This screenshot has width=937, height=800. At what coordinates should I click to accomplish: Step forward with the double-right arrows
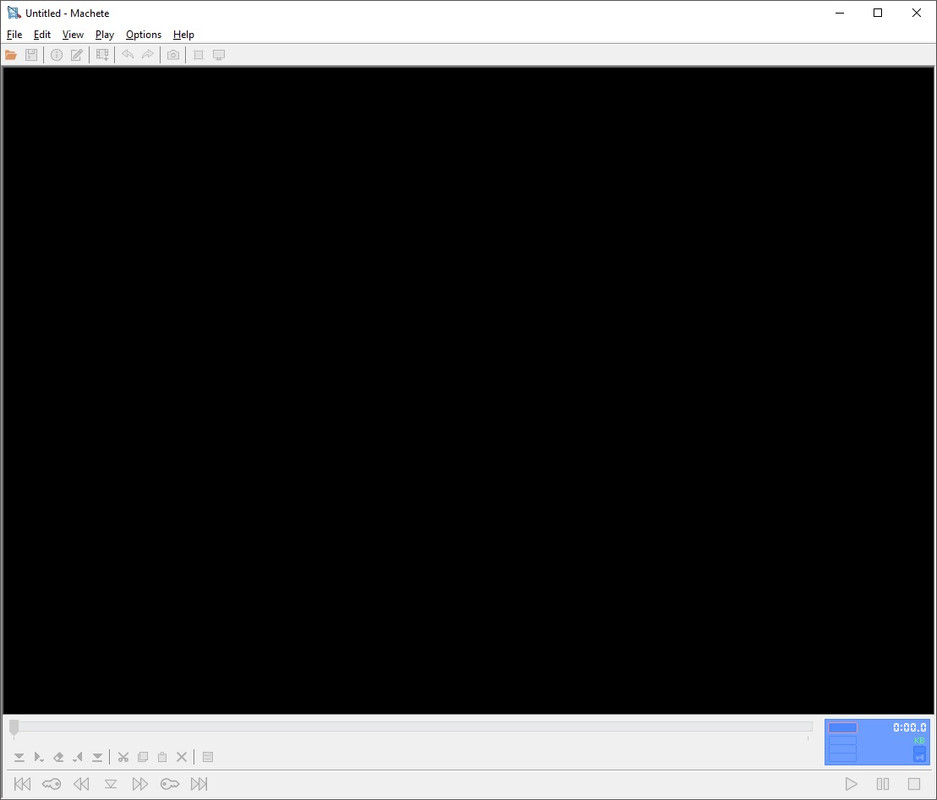coord(140,784)
